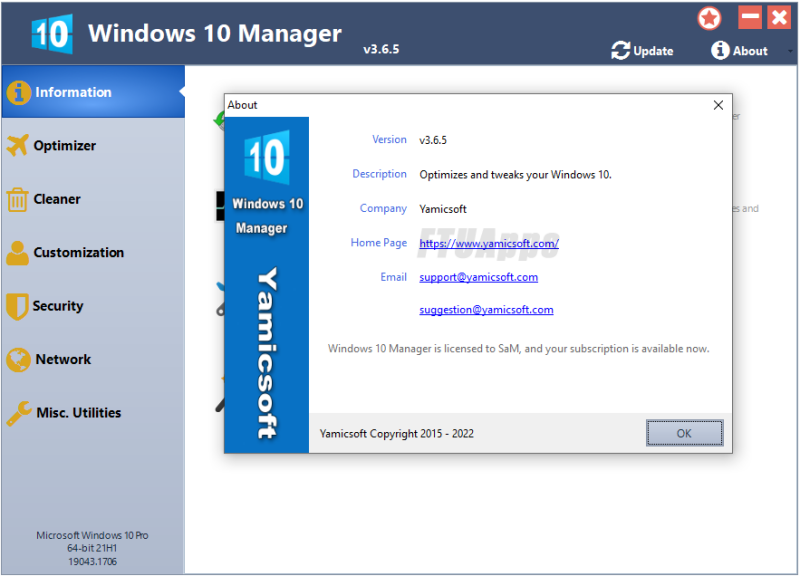Click the Network globe icon
Screen dimensions: 800x576
point(18,360)
